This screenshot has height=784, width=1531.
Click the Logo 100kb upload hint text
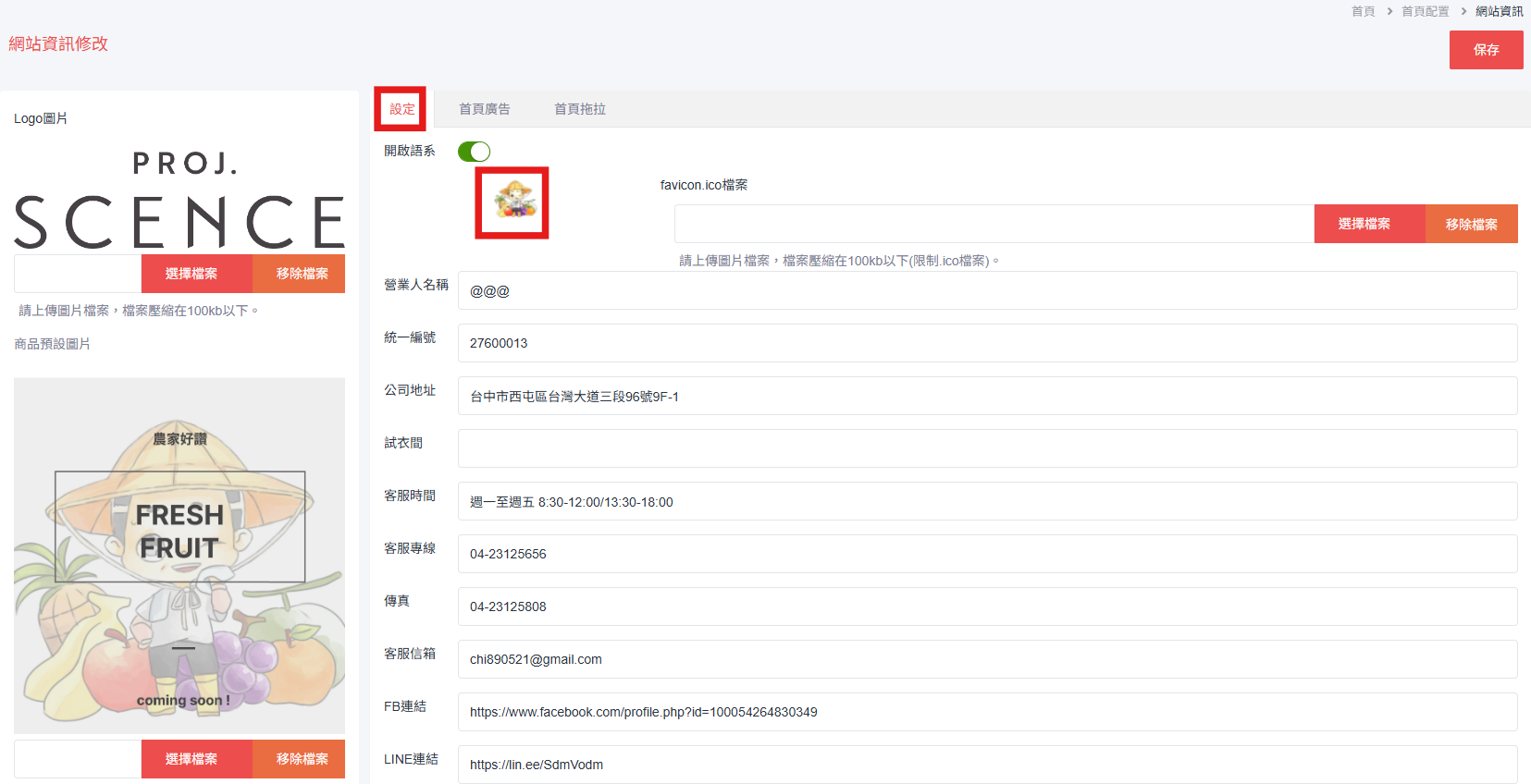(x=139, y=311)
